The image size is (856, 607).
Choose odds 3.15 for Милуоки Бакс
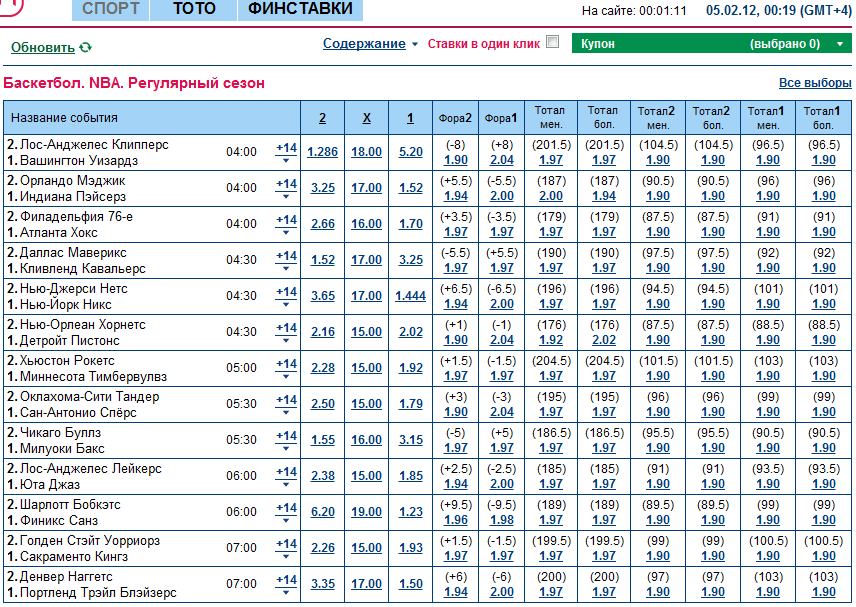pos(411,440)
